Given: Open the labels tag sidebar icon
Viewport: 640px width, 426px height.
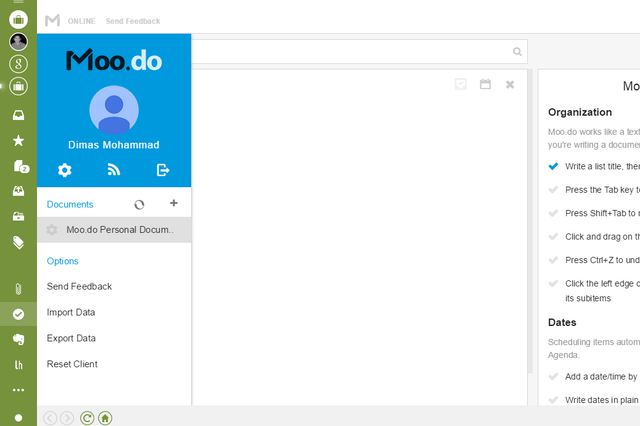Looking at the screenshot, I should pos(18,242).
